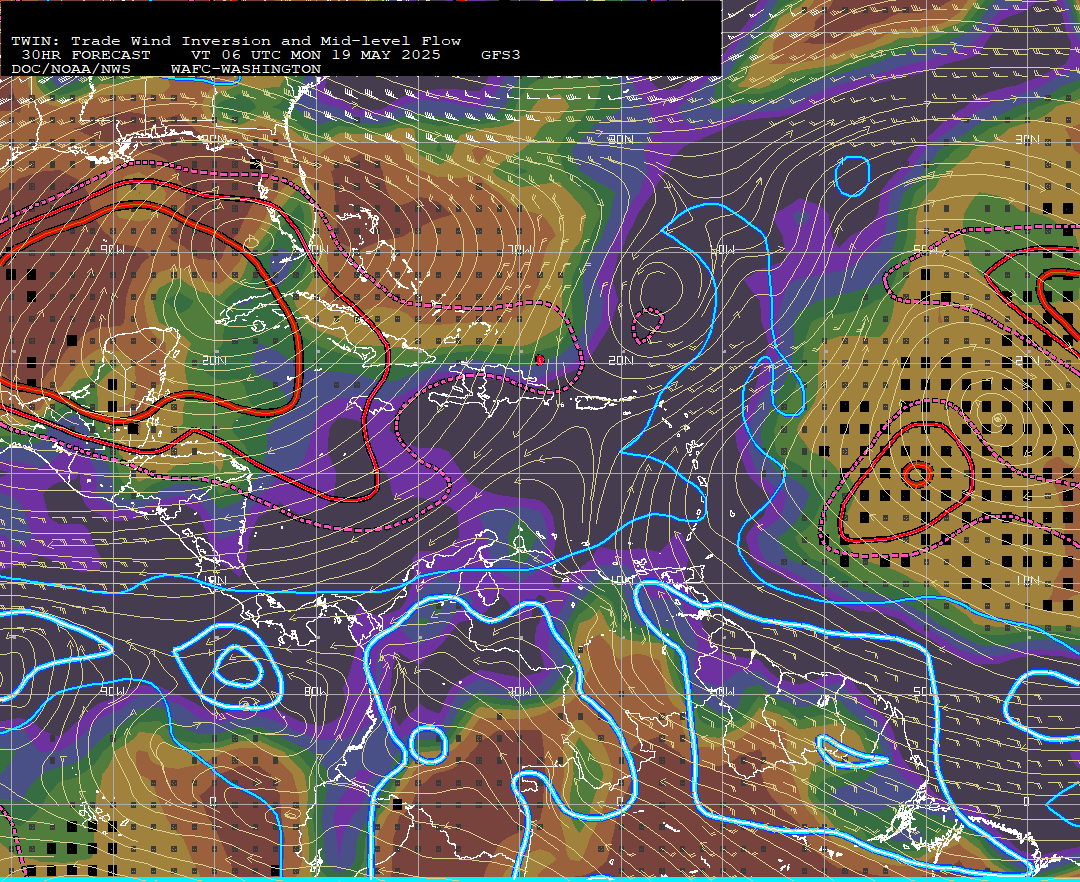Click the "GFS3" model label
Viewport: 1080px width, 882px height.
coord(501,55)
